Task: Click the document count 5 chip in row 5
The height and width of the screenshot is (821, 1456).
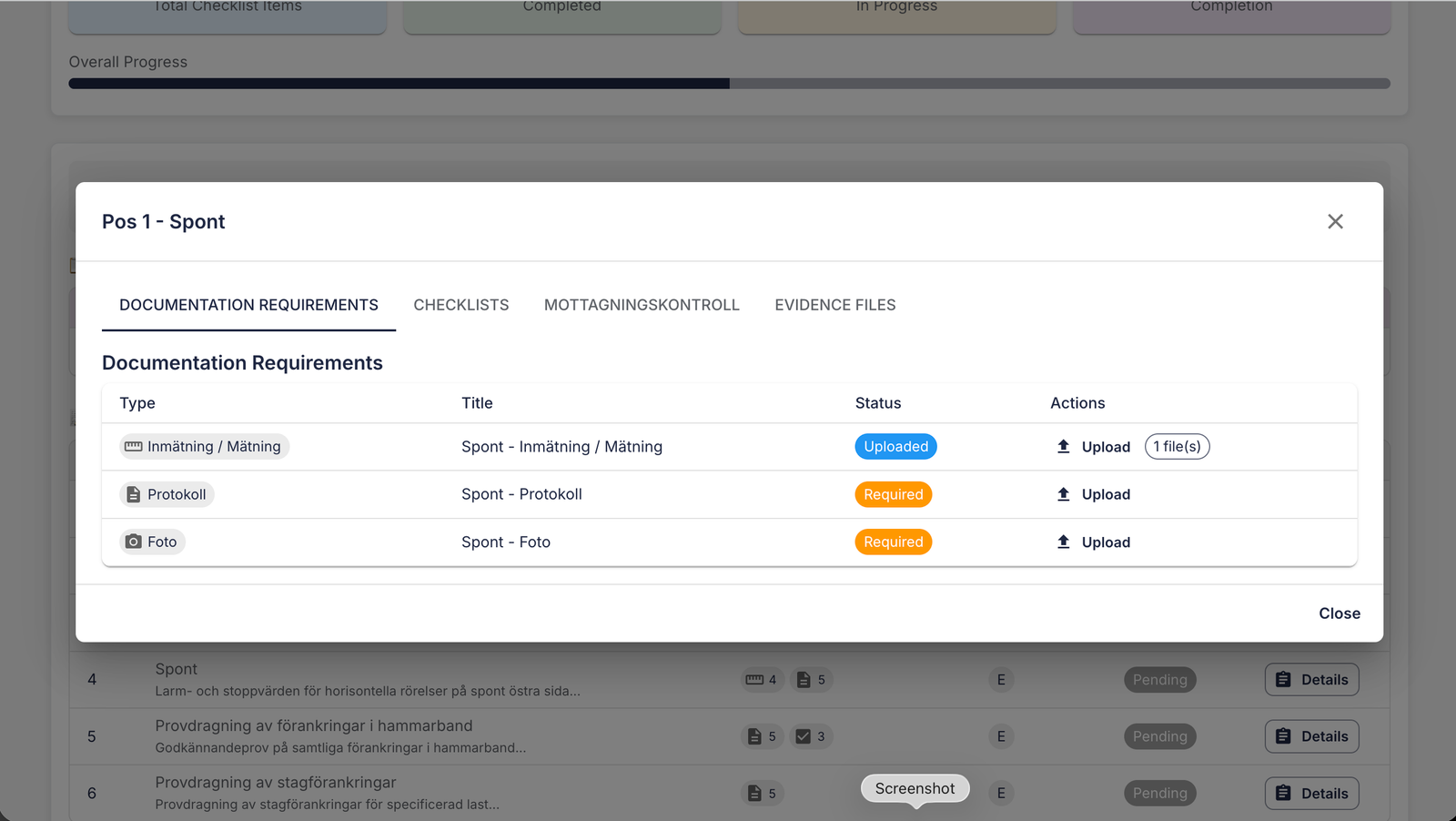Action: click(x=762, y=736)
